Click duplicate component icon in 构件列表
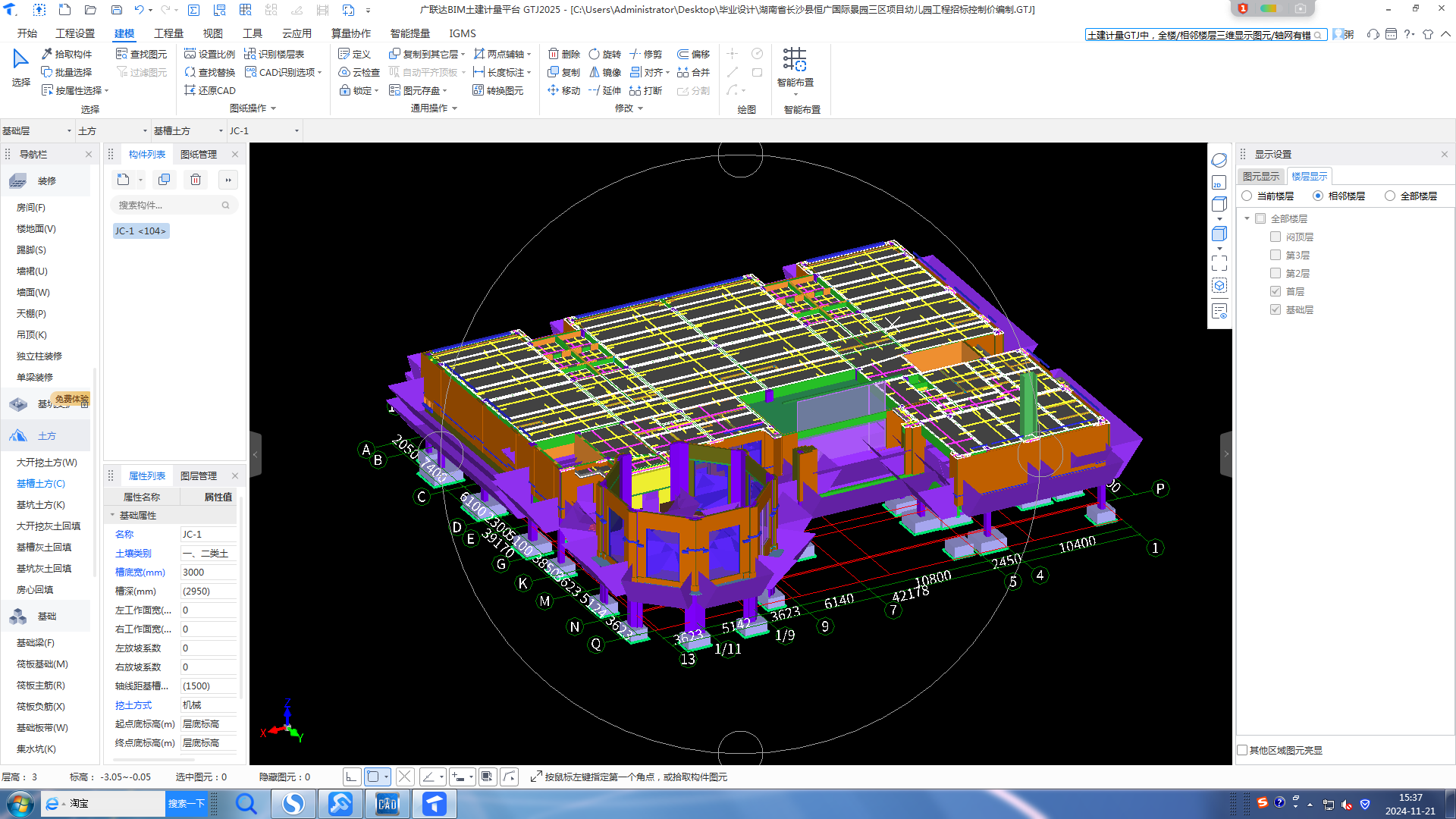 [164, 180]
